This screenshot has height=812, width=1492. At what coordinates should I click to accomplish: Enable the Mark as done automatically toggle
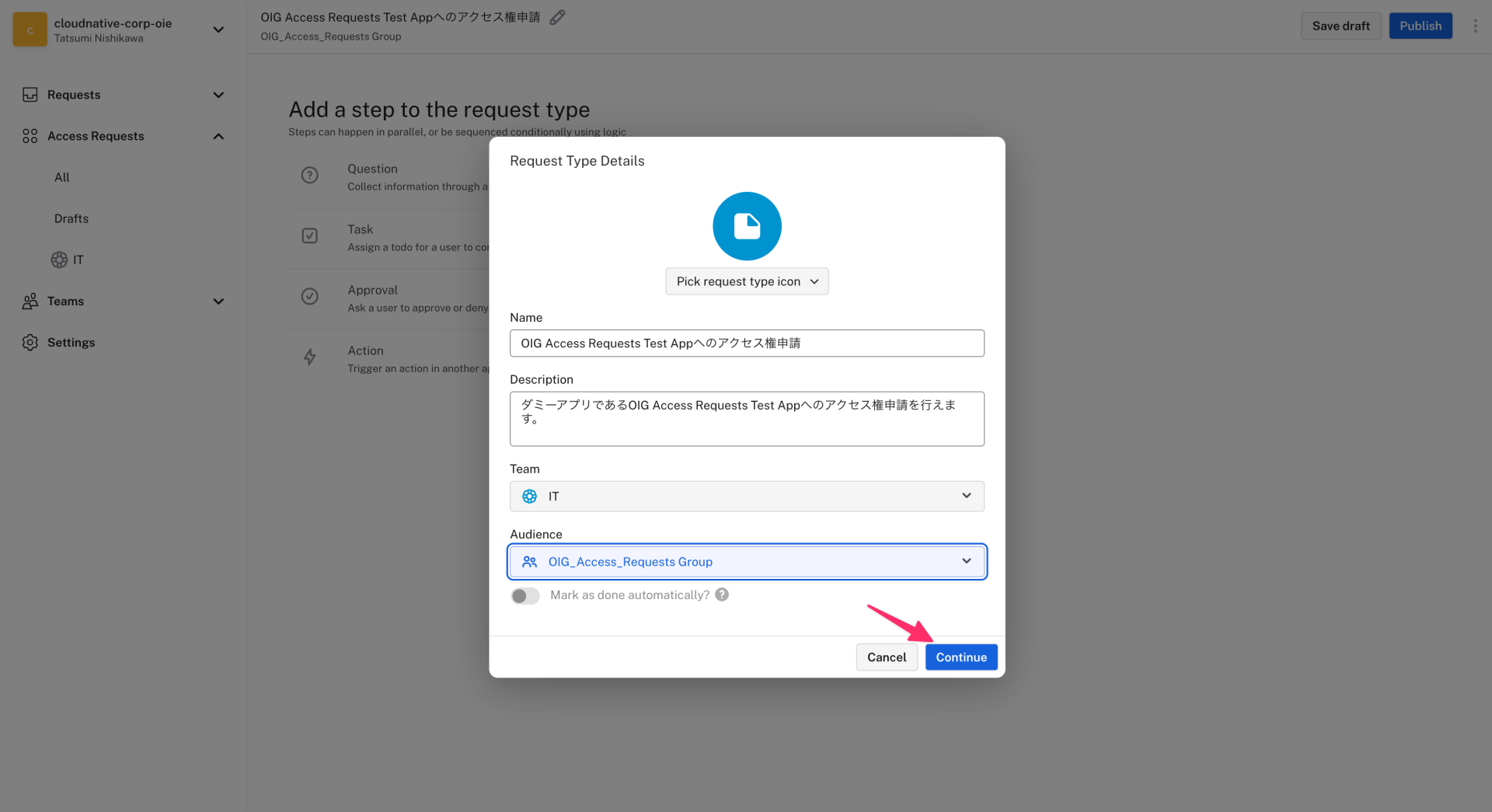525,595
